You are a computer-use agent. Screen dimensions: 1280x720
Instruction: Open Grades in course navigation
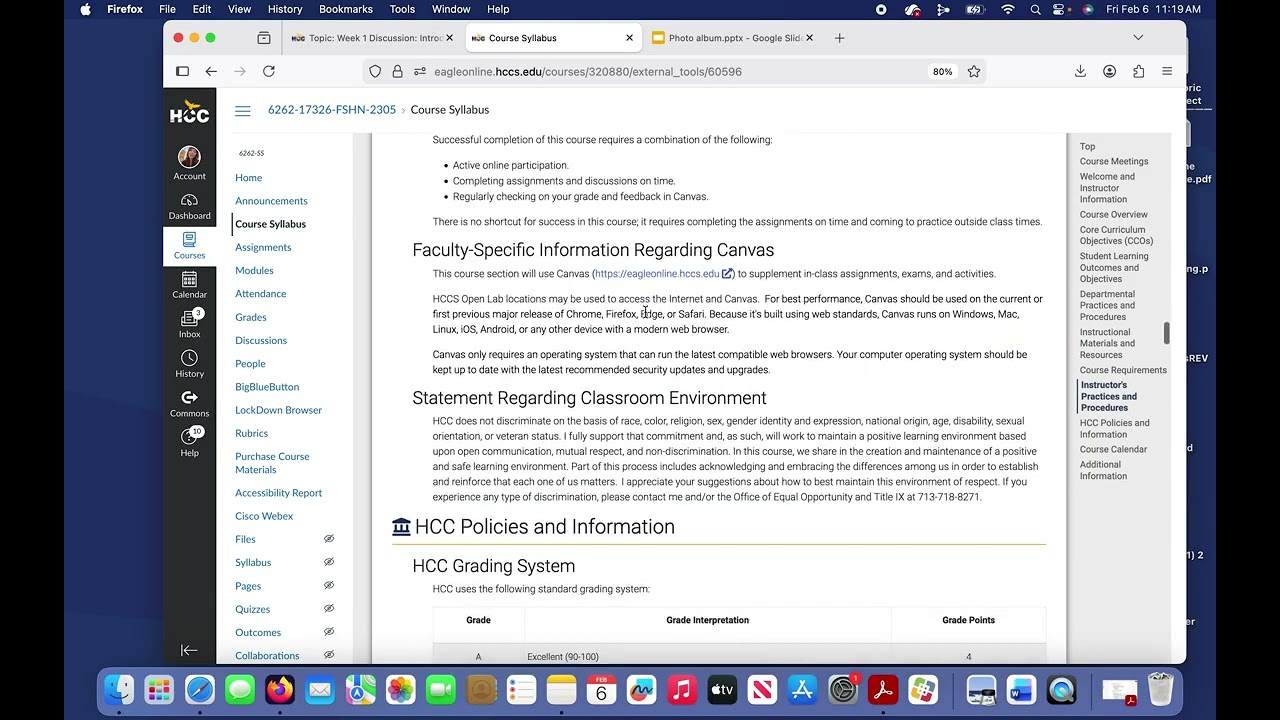250,317
